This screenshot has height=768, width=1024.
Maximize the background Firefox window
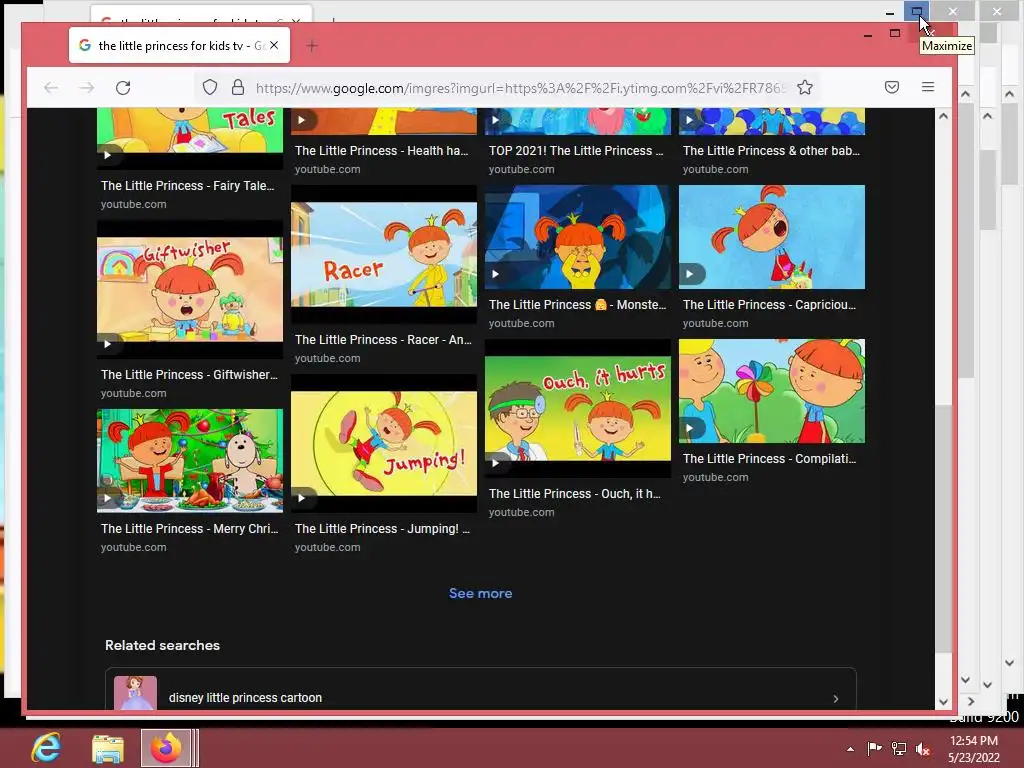[916, 11]
